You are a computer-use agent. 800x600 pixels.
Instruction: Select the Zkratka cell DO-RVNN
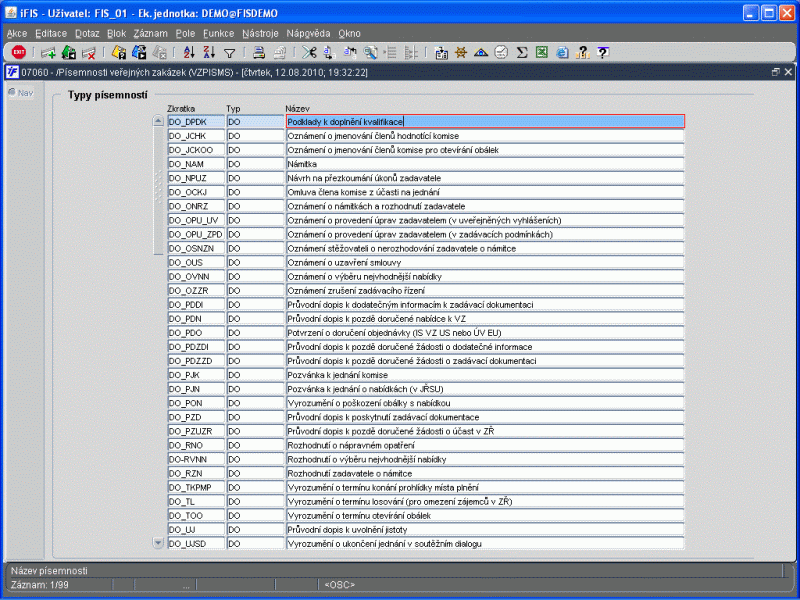[x=196, y=459]
